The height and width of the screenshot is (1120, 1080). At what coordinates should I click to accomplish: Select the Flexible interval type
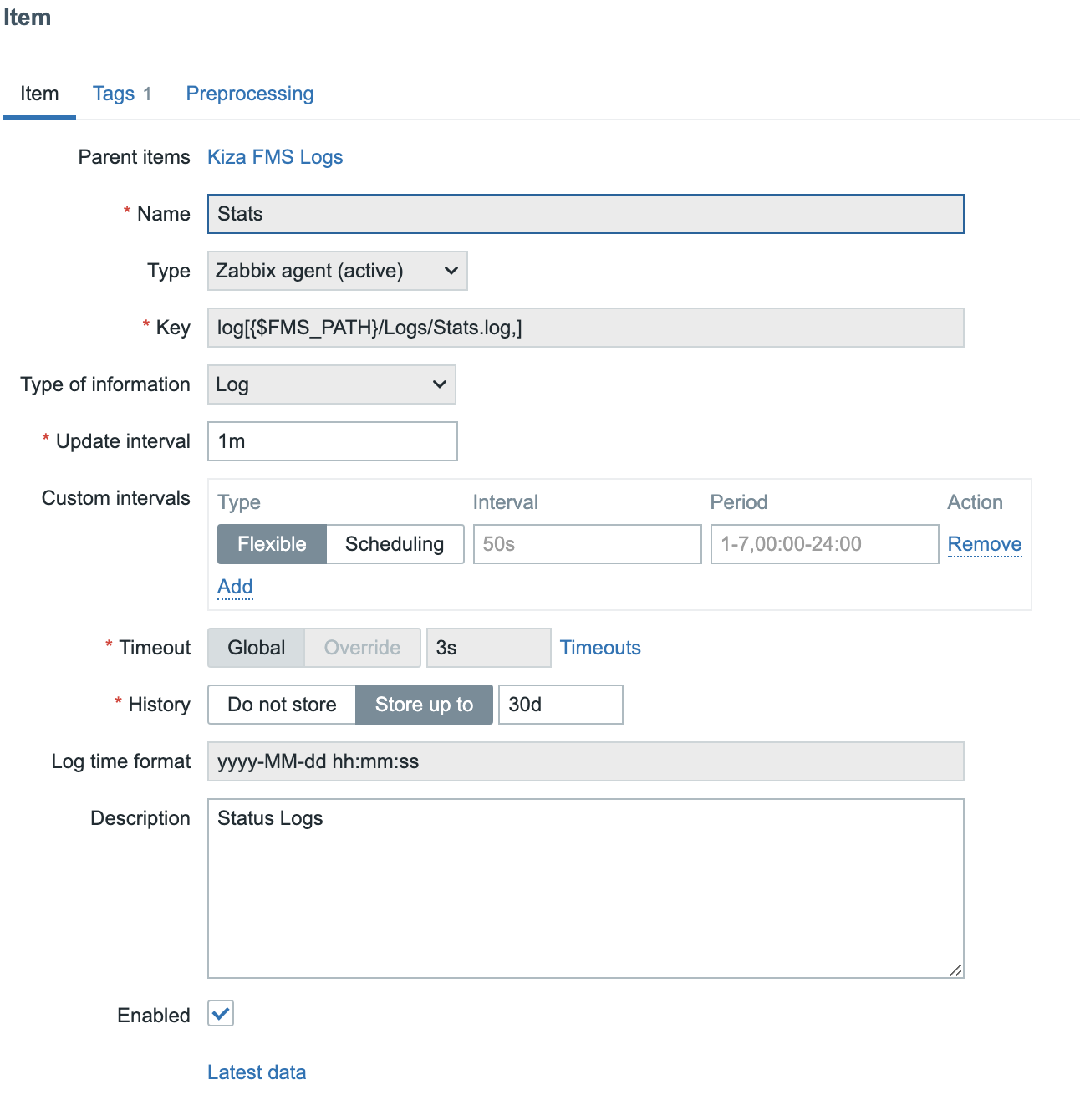click(272, 544)
